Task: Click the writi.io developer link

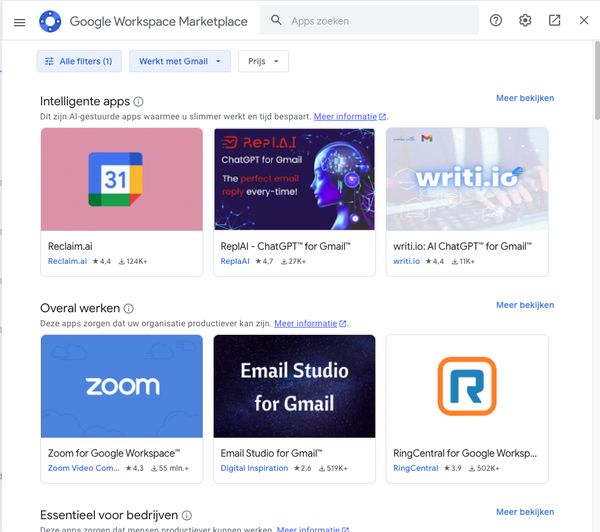Action: coord(406,261)
